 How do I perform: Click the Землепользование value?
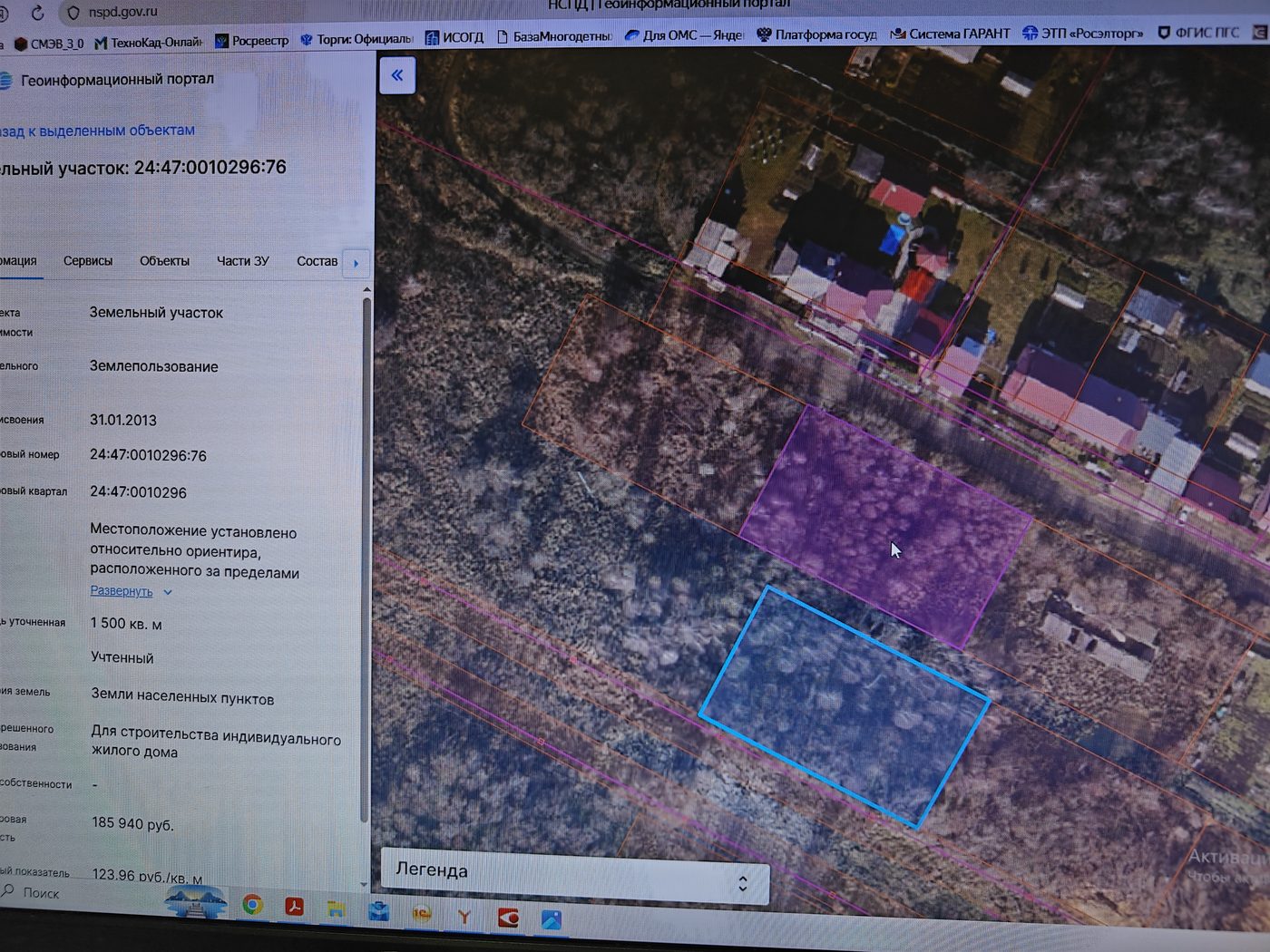153,366
